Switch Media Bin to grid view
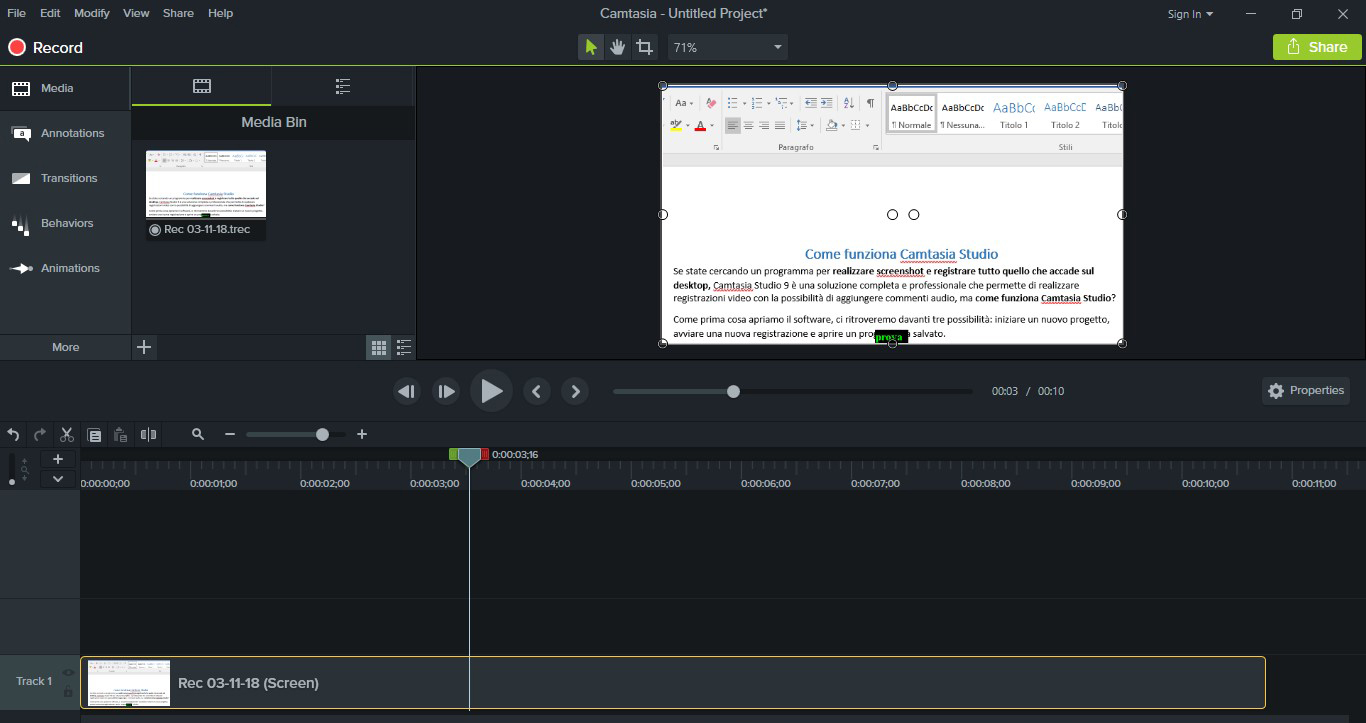This screenshot has height=723, width=1366. coord(378,347)
